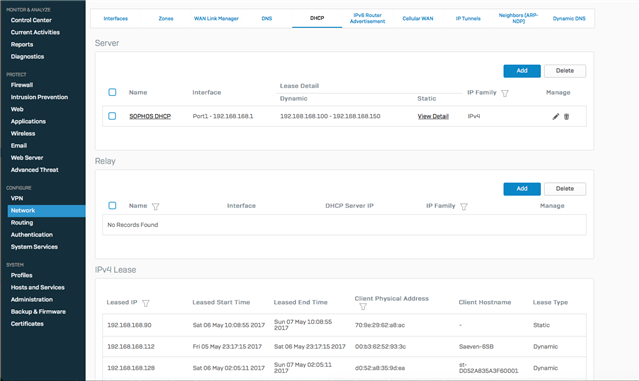Open System Services menu
The height and width of the screenshot is (381, 639).
(34, 247)
